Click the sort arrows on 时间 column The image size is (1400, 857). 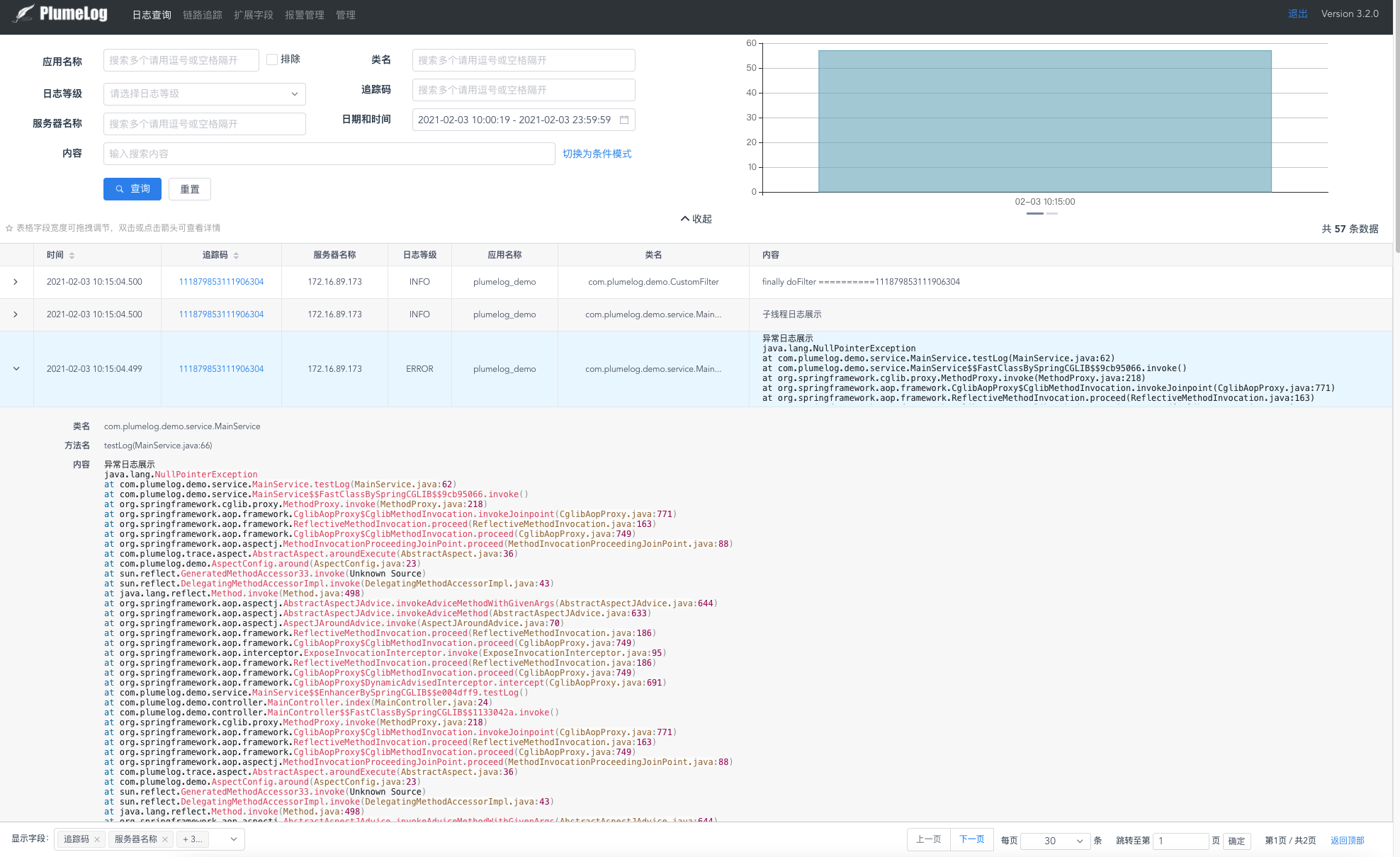pos(72,256)
